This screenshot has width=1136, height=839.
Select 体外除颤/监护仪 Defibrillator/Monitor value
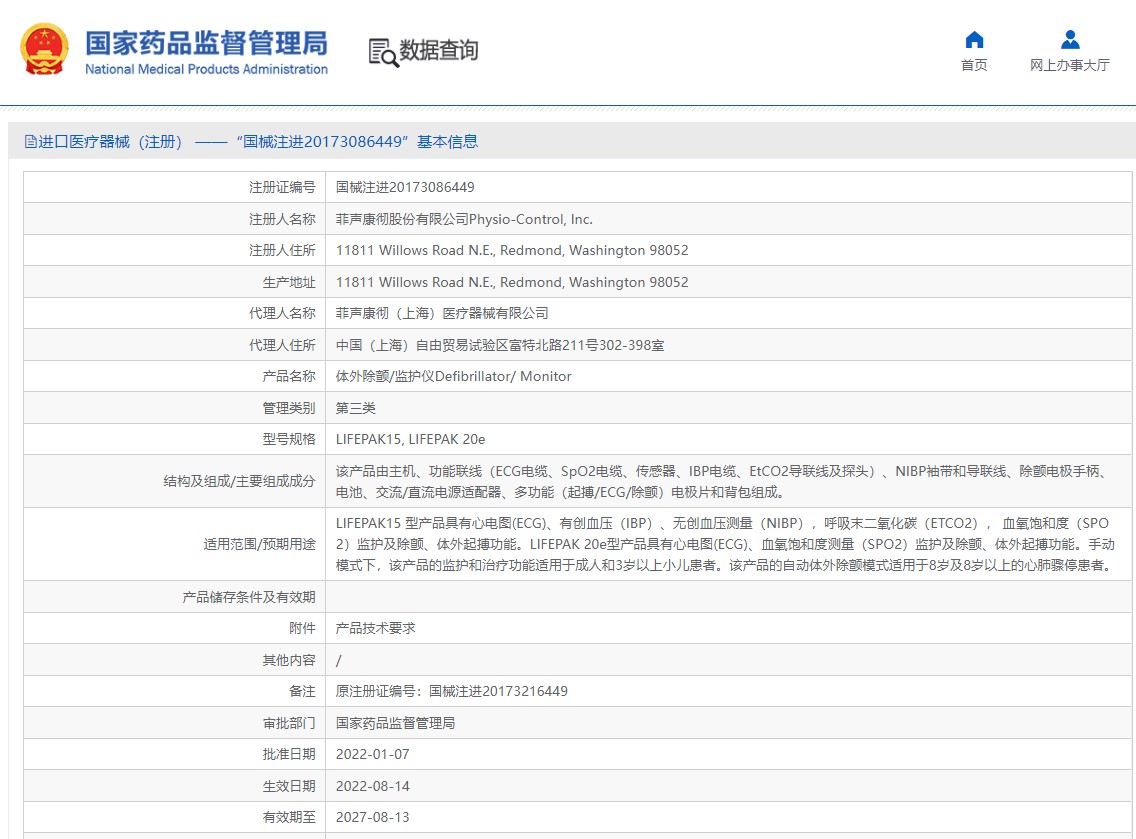(x=454, y=376)
